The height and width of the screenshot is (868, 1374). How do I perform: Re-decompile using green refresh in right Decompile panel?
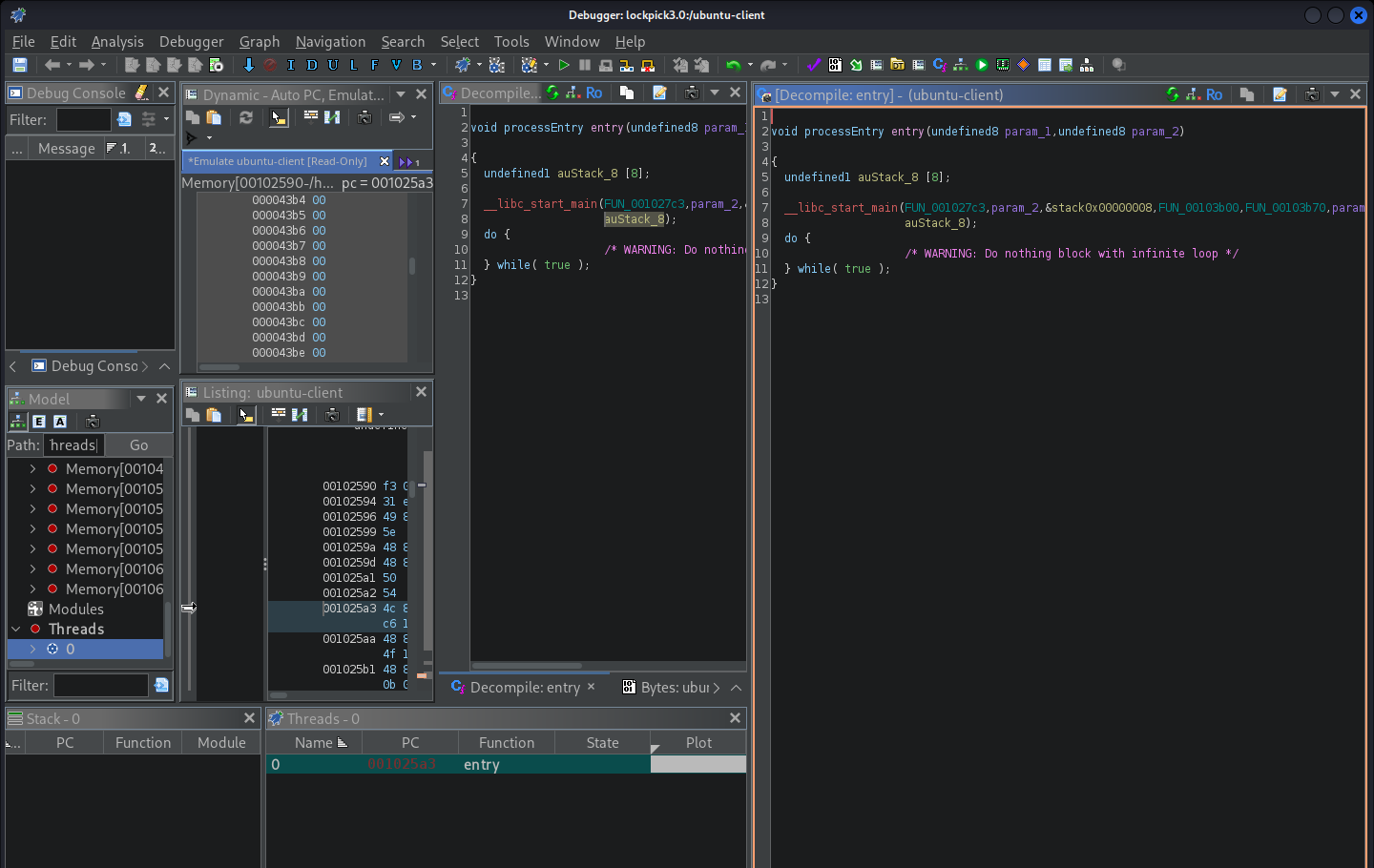click(1173, 94)
